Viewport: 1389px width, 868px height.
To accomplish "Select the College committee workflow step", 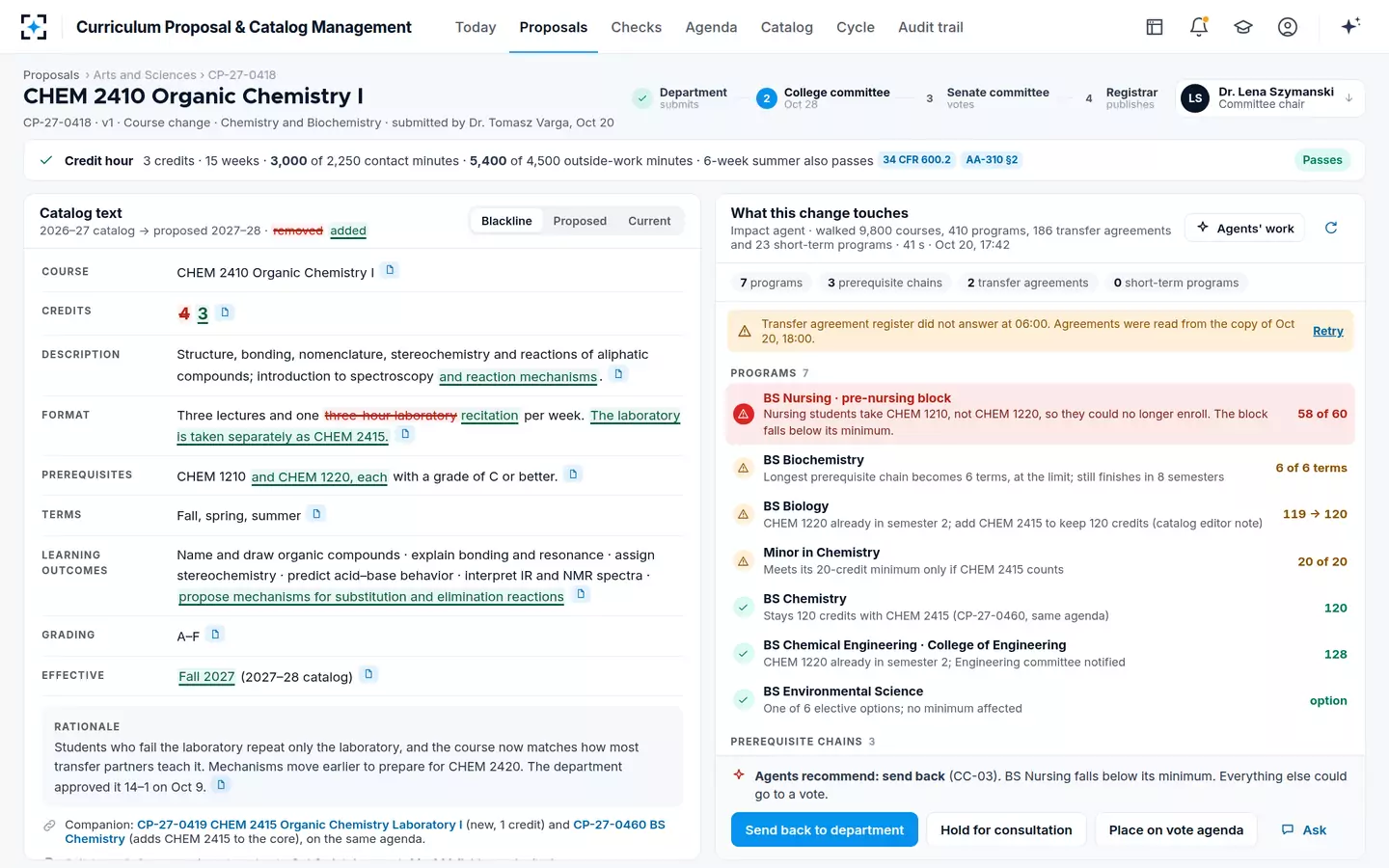I will (x=824, y=97).
